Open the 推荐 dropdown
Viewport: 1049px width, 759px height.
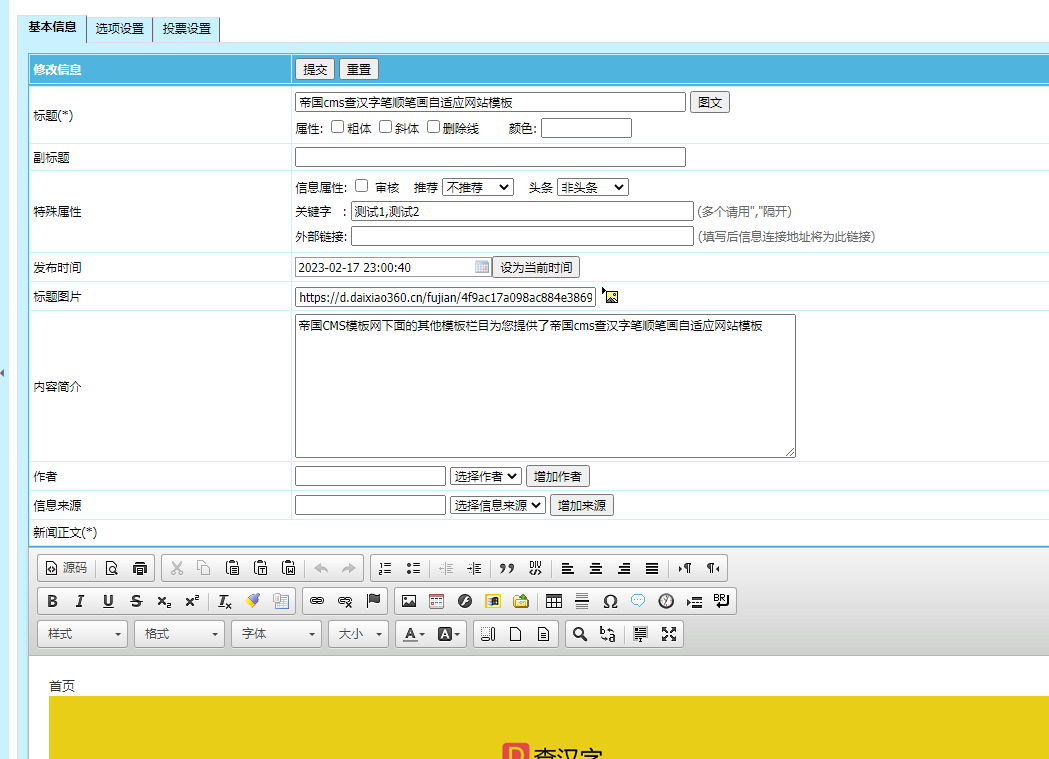(477, 187)
